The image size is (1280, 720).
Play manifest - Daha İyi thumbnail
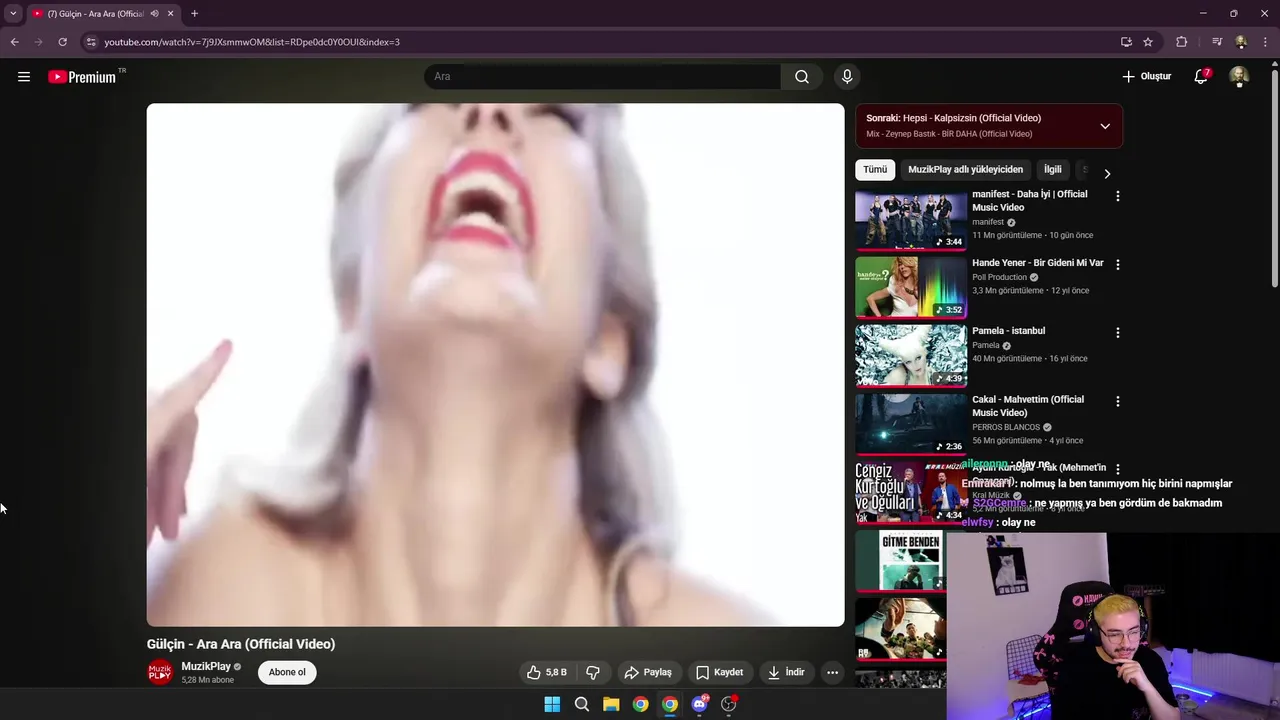pyautogui.click(x=911, y=219)
